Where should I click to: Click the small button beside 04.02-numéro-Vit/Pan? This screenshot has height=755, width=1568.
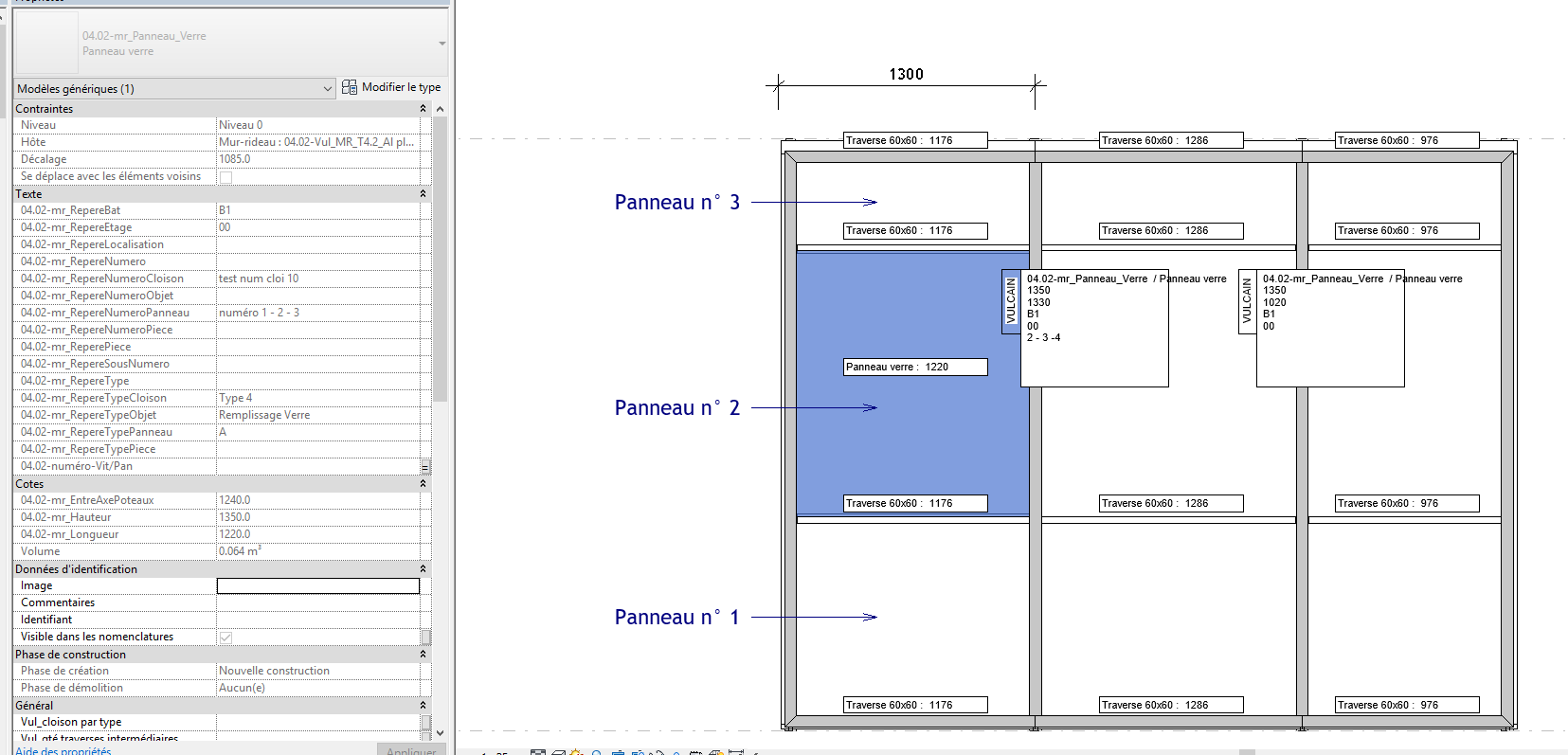pos(425,467)
